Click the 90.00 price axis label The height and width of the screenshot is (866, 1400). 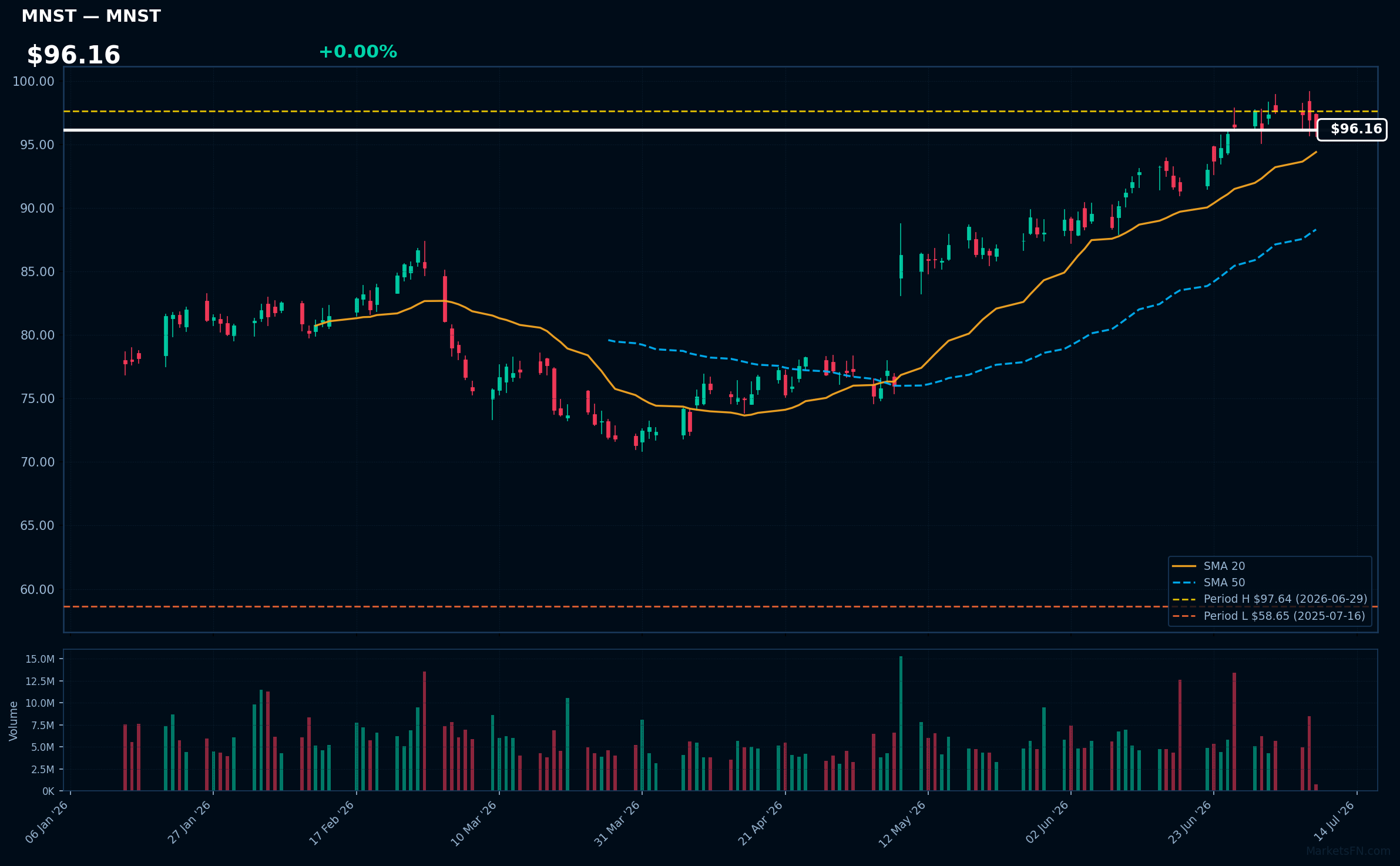(x=37, y=208)
